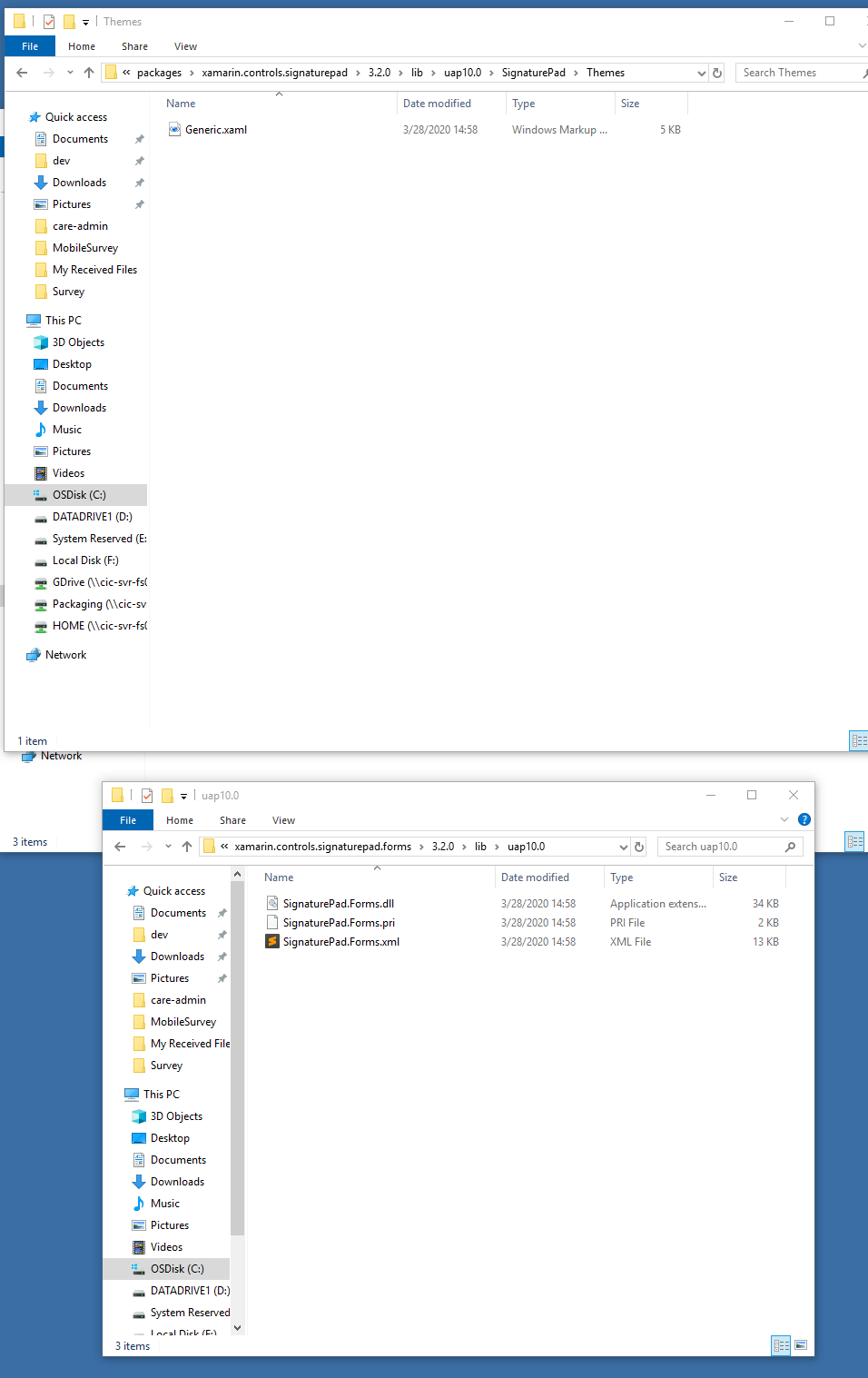
Task: Click SignaturePad.Forms.pri file icon
Action: (271, 922)
